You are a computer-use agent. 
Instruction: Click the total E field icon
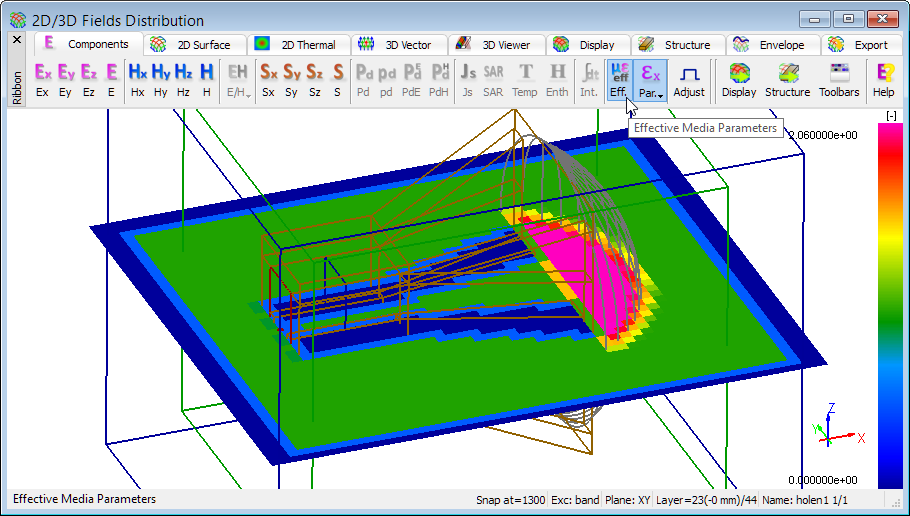coord(111,79)
